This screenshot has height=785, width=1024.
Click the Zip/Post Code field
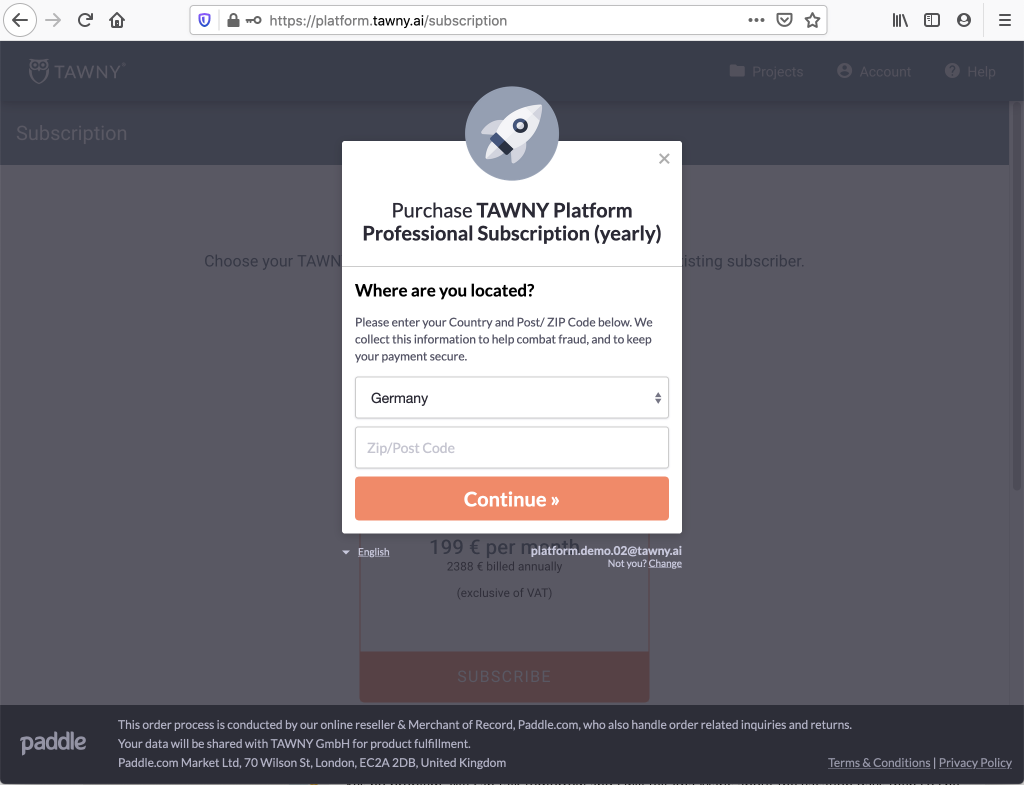click(511, 448)
